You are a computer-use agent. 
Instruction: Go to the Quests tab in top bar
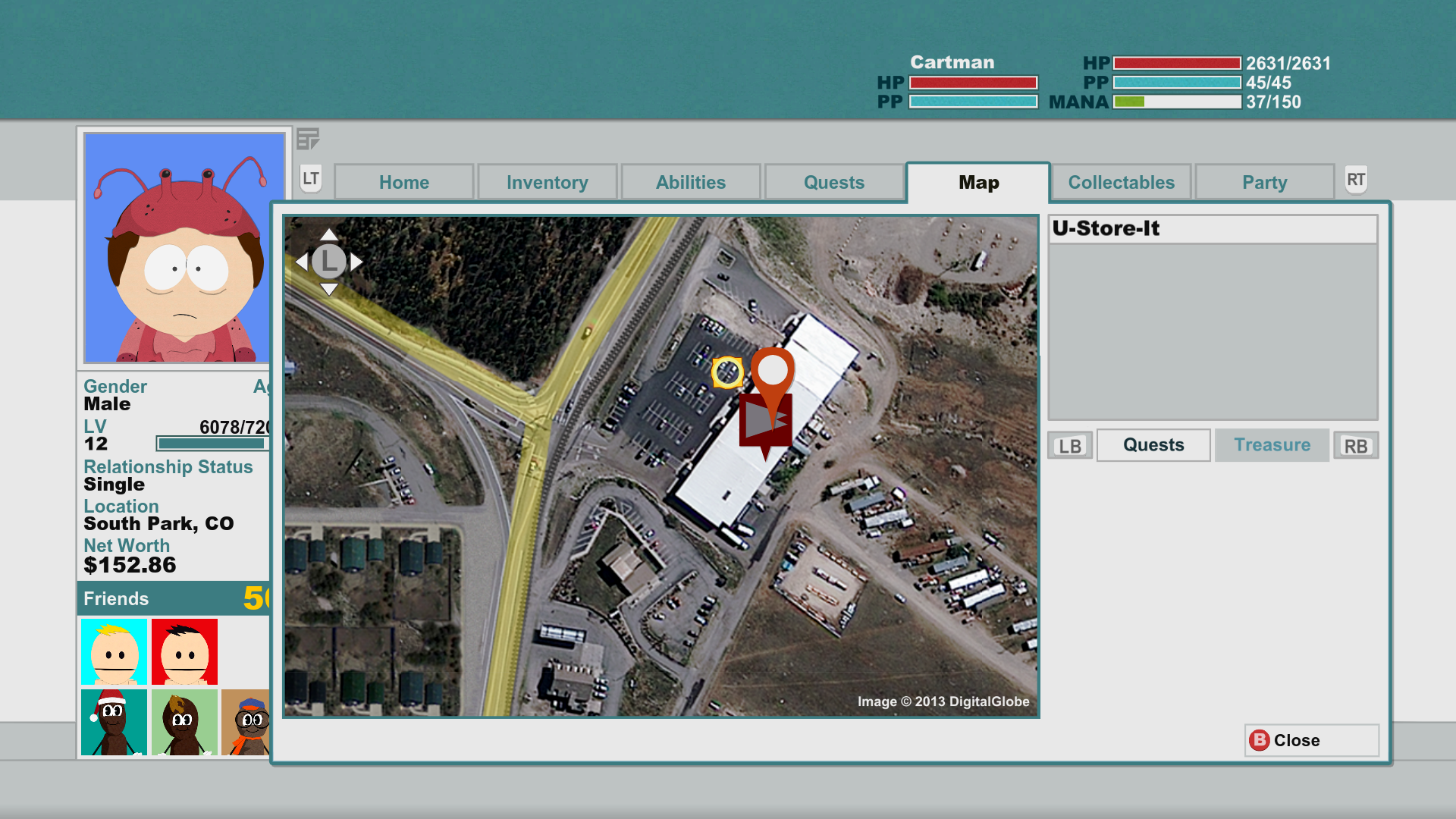click(834, 182)
